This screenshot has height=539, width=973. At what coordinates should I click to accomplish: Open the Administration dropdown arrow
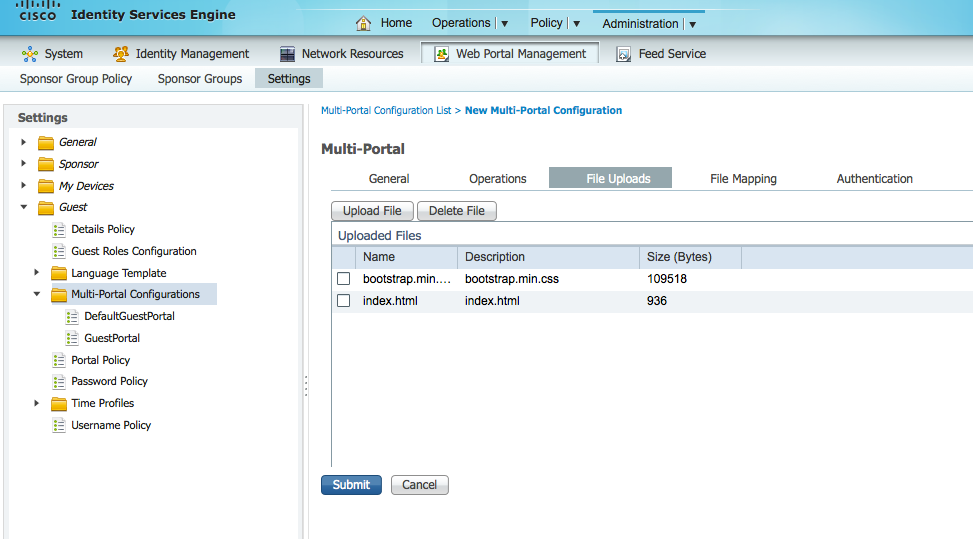(693, 25)
